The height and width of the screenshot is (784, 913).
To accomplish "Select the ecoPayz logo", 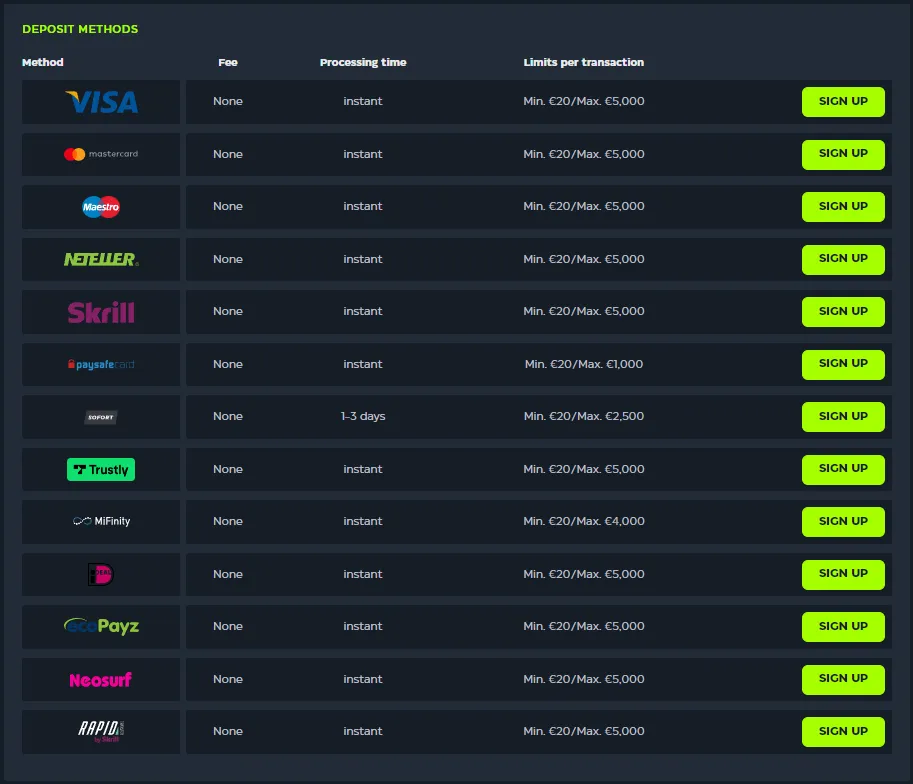I will (x=101, y=626).
